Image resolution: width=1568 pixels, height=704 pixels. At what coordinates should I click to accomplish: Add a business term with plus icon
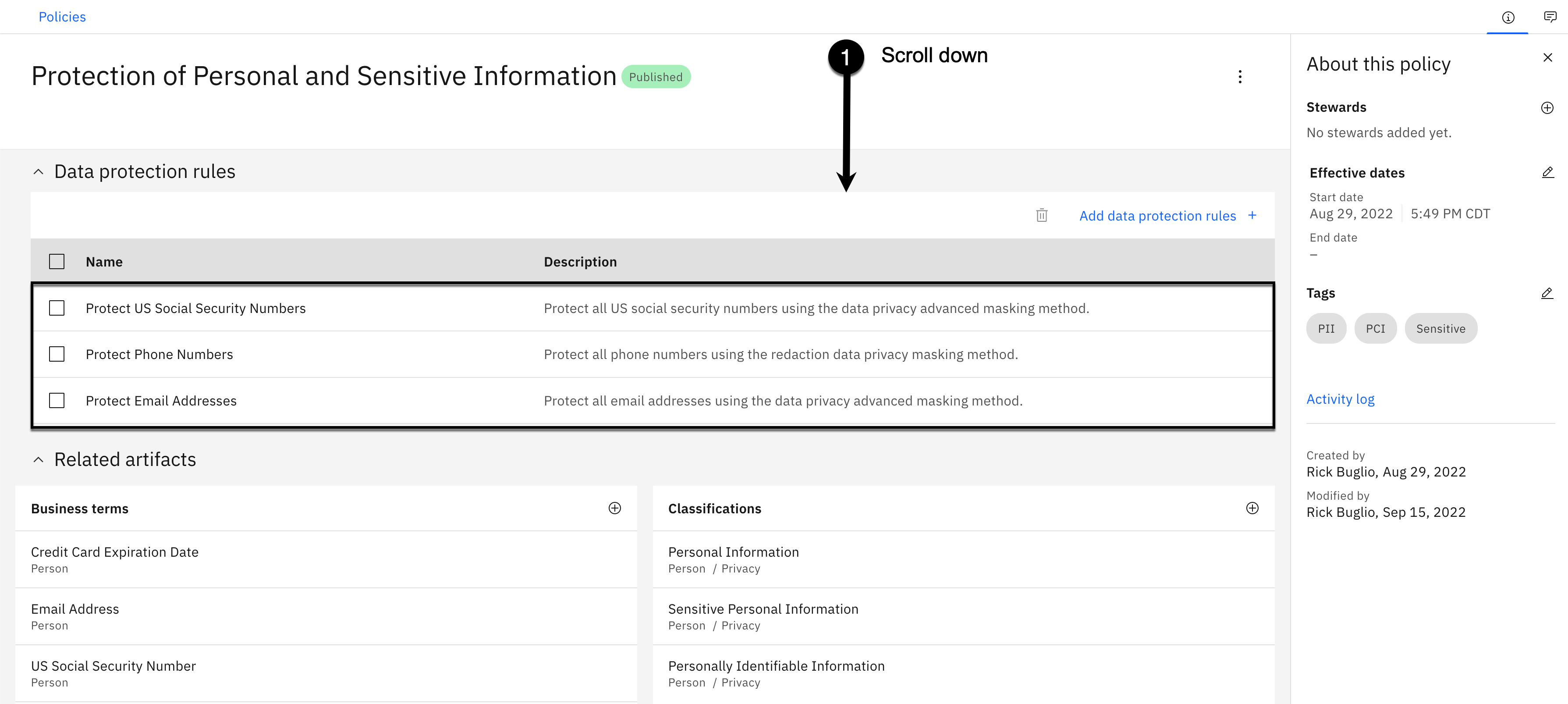[x=614, y=508]
